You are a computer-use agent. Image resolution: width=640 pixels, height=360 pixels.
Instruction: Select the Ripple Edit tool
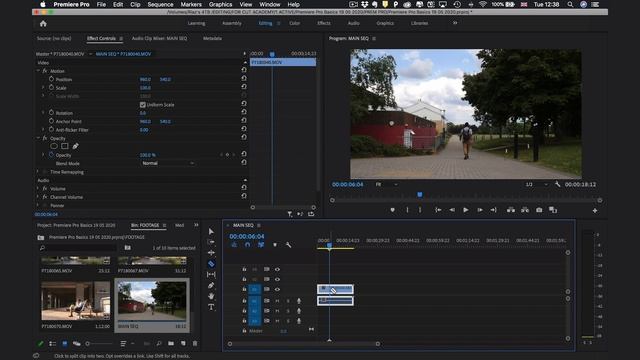point(211,253)
